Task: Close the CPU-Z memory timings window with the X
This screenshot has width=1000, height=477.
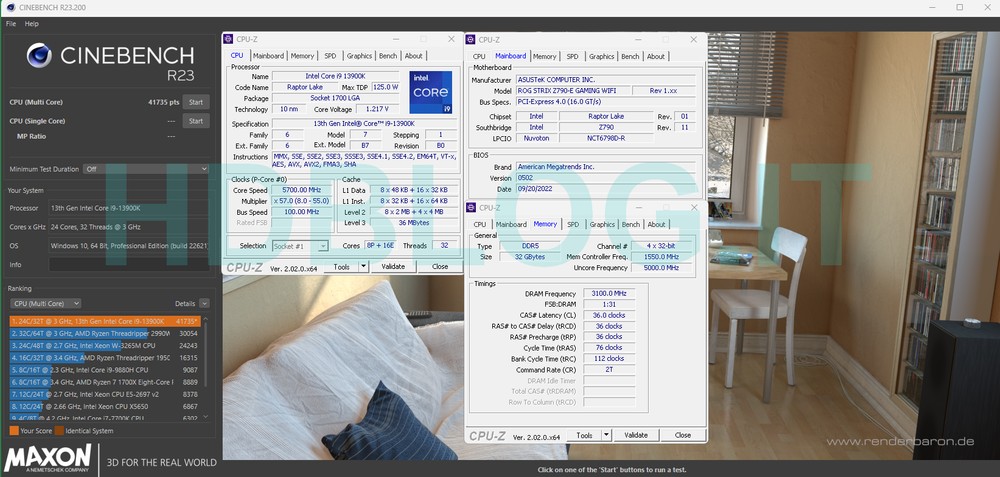Action: coord(694,208)
